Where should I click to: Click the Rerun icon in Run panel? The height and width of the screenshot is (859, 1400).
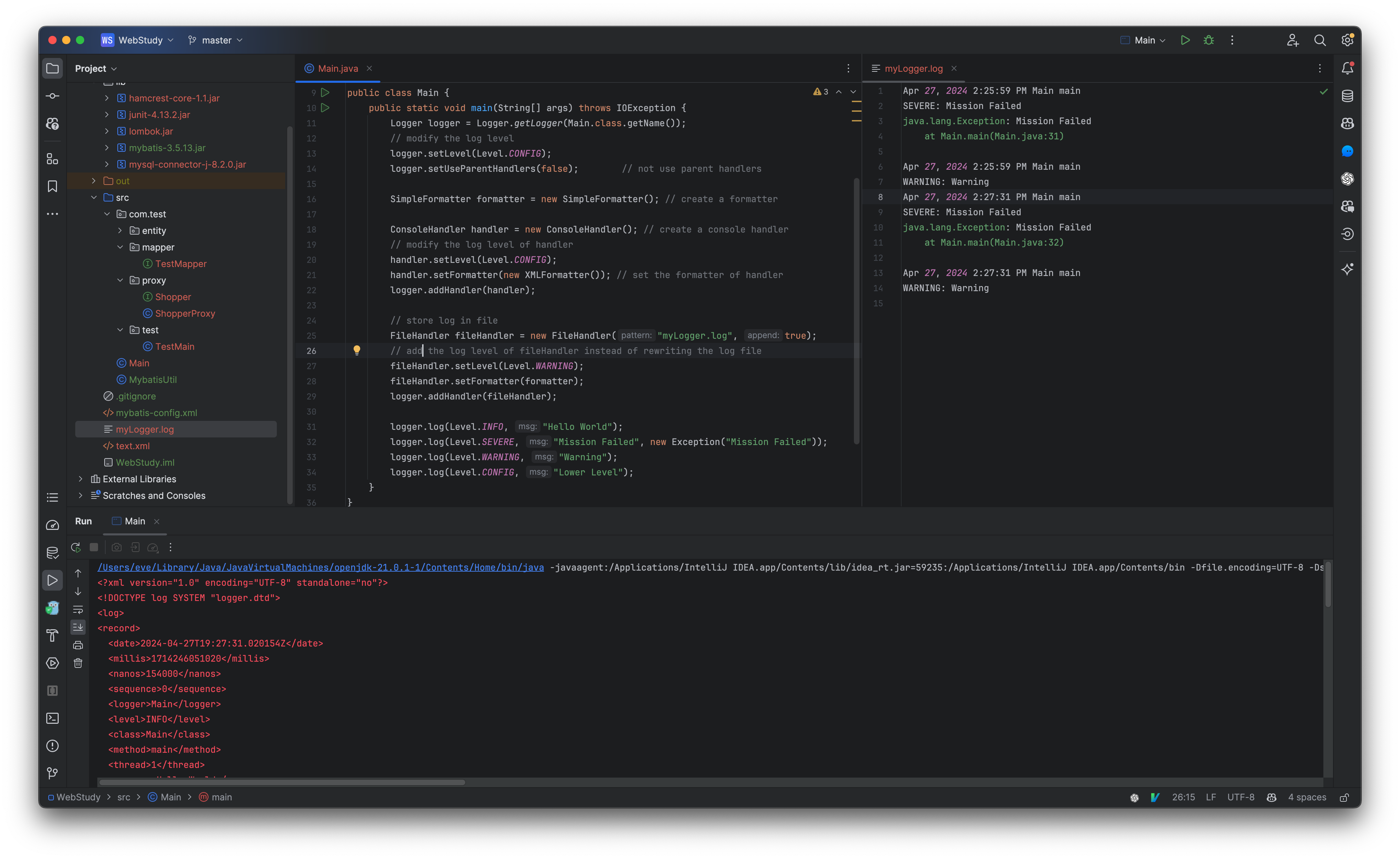point(76,547)
